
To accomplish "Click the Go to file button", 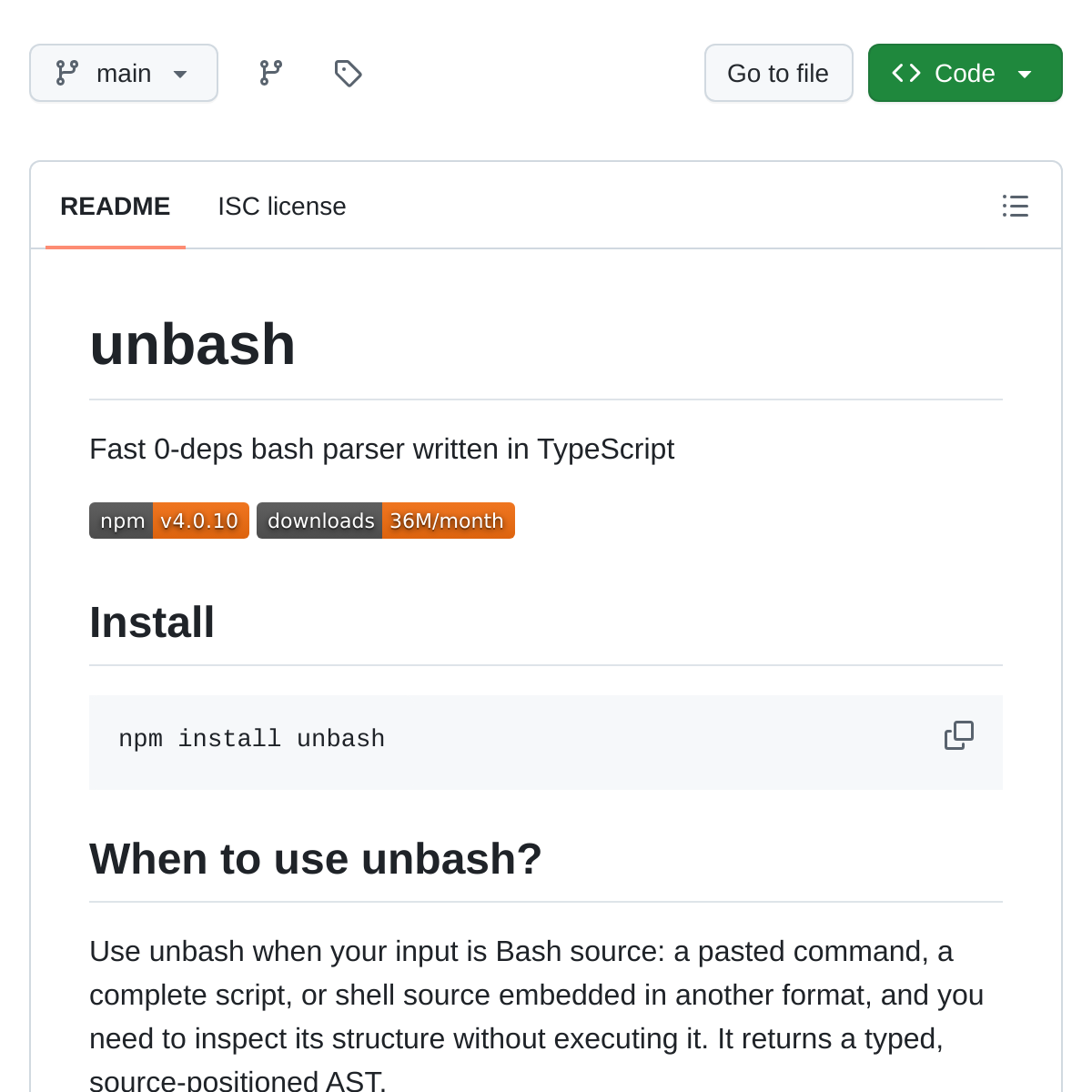I will tap(779, 73).
